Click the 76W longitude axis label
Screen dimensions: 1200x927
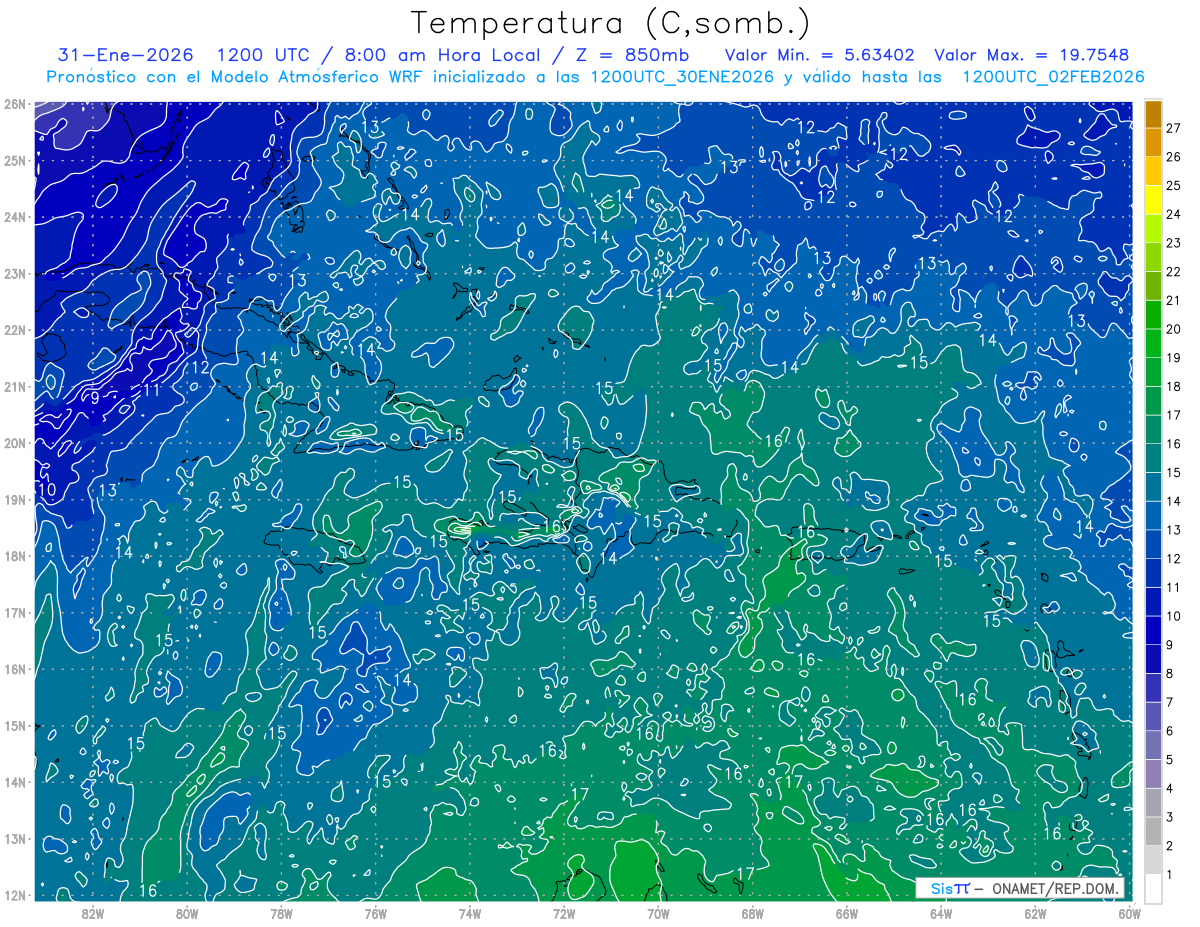375,913
